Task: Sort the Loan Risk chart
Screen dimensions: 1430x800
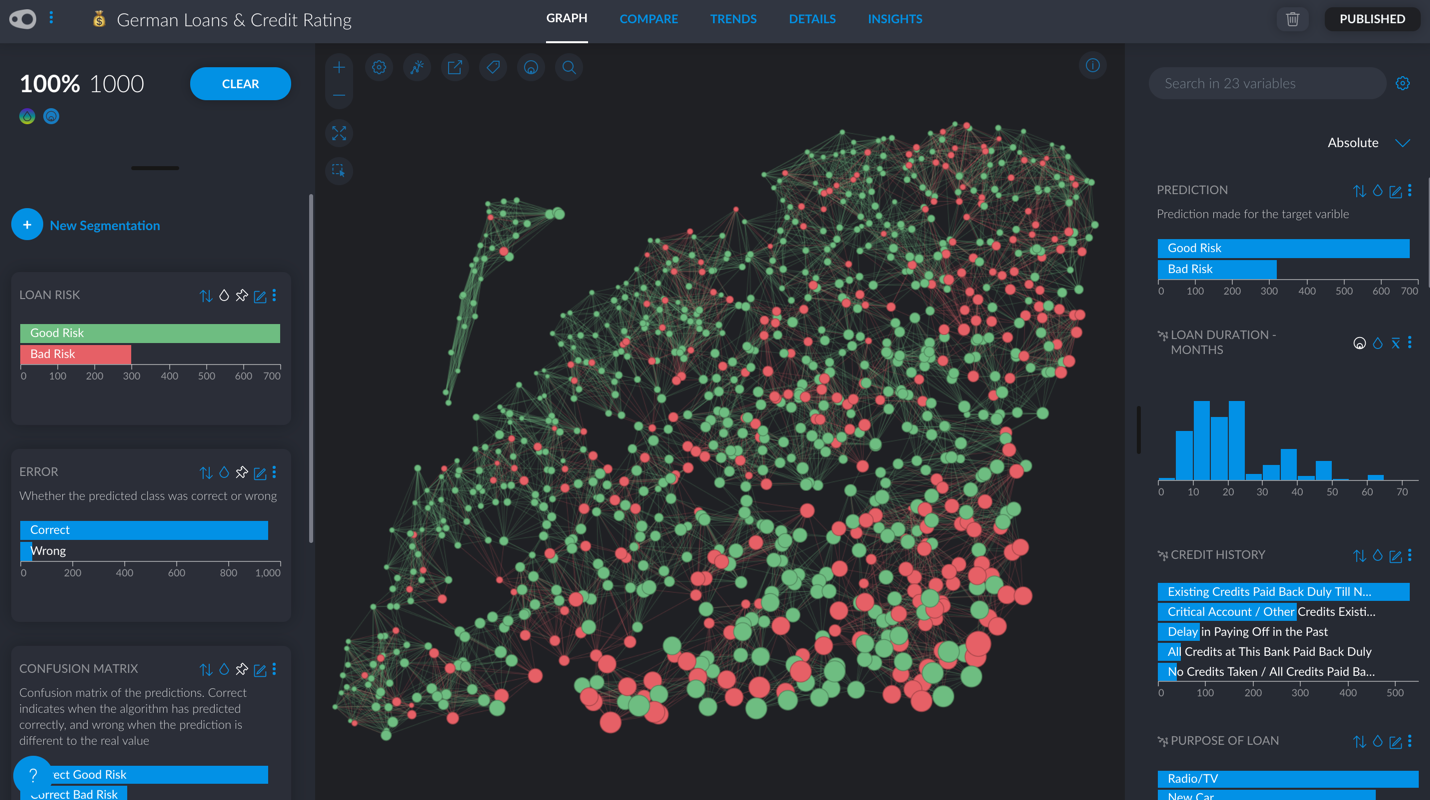Action: [206, 296]
